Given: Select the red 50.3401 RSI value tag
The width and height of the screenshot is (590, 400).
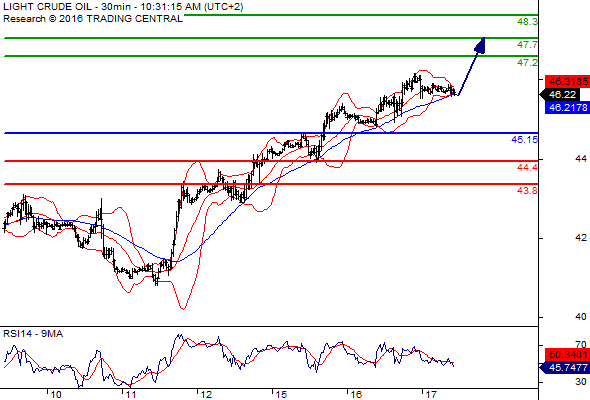Looking at the screenshot, I should [x=567, y=354].
